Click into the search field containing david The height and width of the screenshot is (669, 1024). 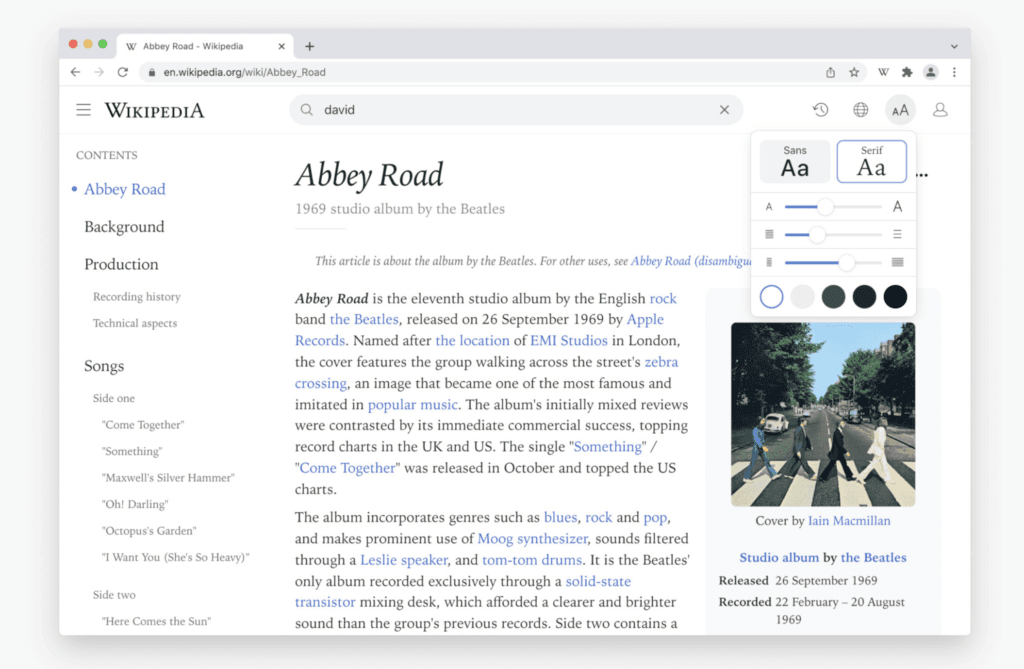click(x=516, y=110)
